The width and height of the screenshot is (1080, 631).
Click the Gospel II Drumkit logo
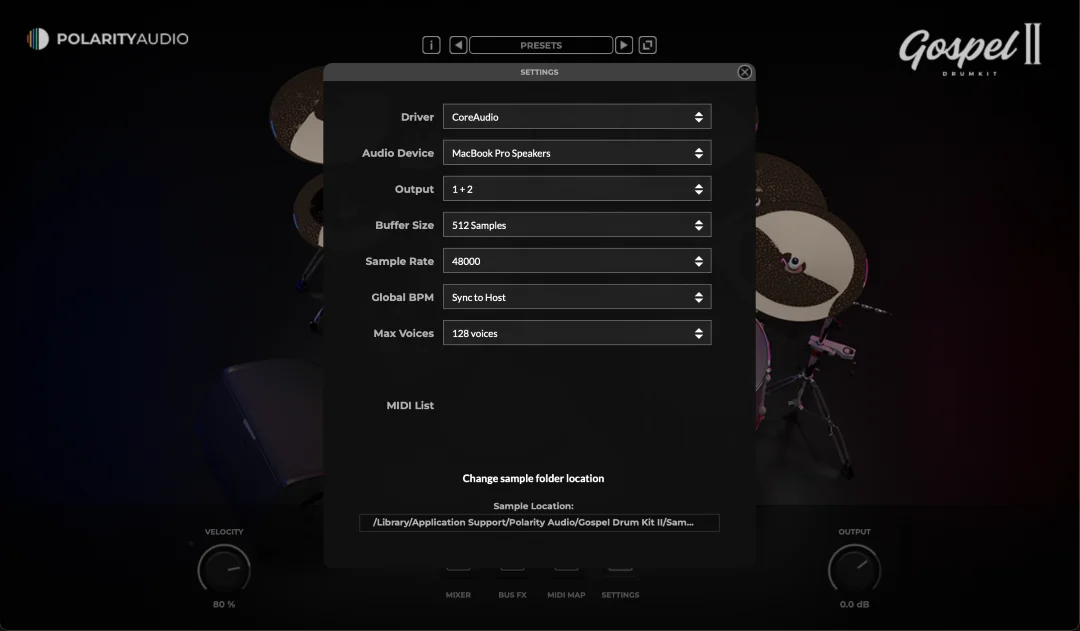point(969,48)
